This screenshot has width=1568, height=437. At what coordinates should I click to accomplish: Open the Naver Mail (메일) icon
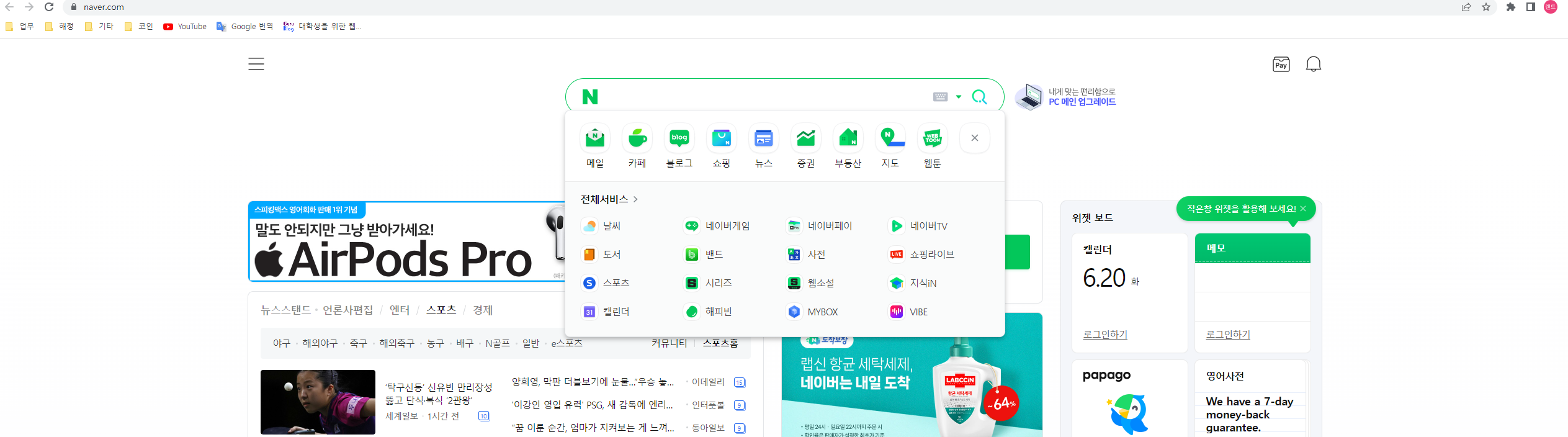pyautogui.click(x=595, y=138)
